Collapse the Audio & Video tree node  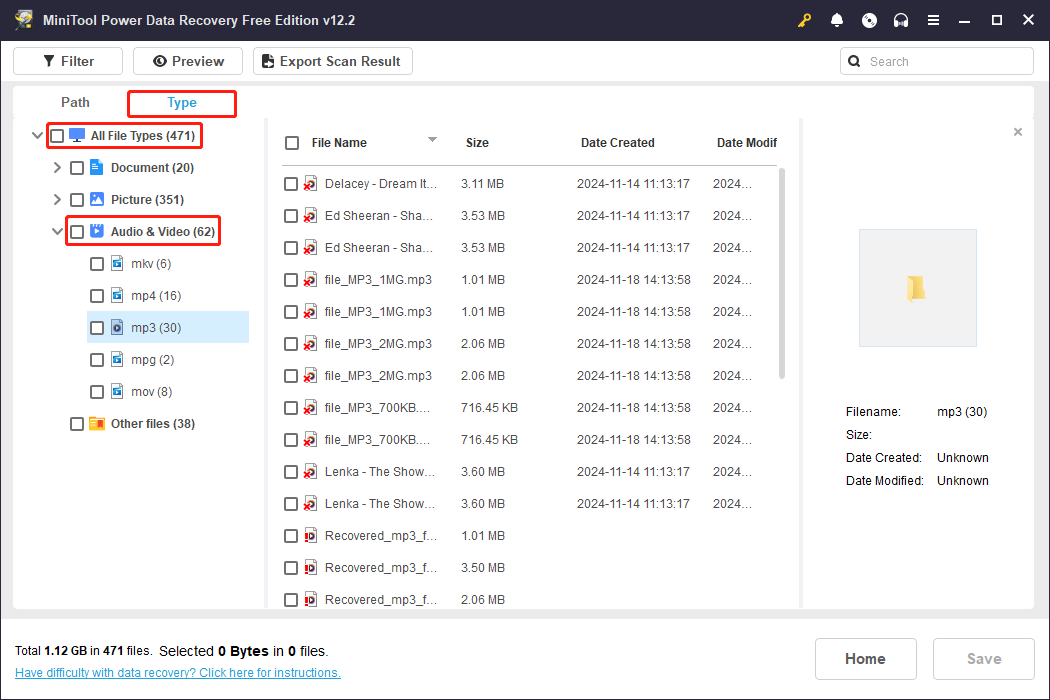point(58,232)
